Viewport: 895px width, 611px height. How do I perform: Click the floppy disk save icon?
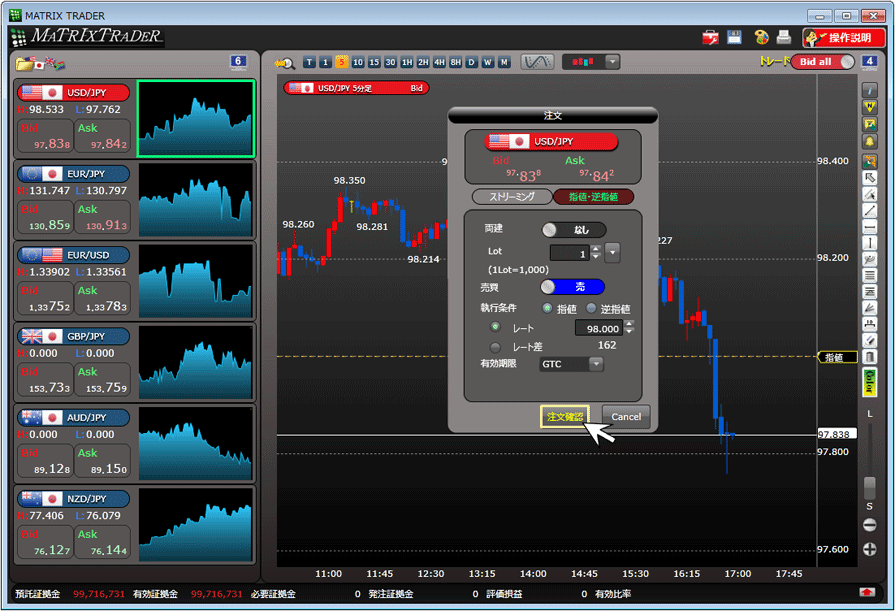pos(734,37)
